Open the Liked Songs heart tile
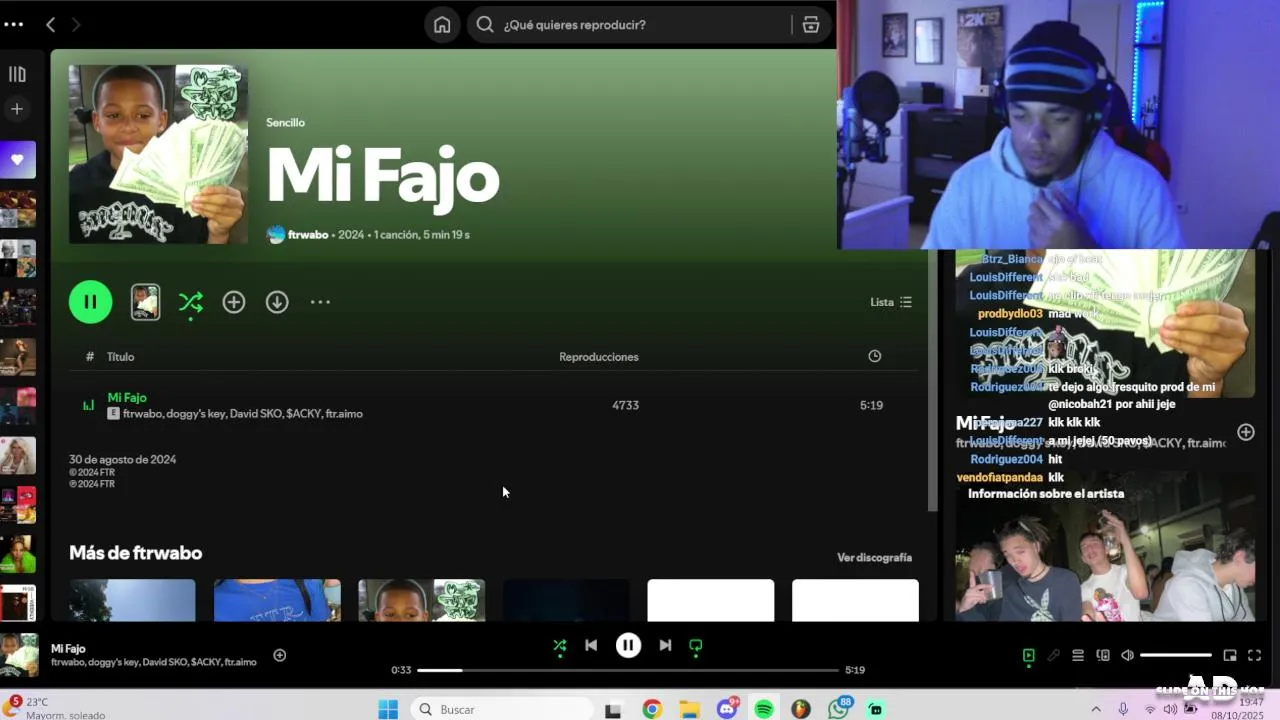The image size is (1280, 720). click(18, 160)
